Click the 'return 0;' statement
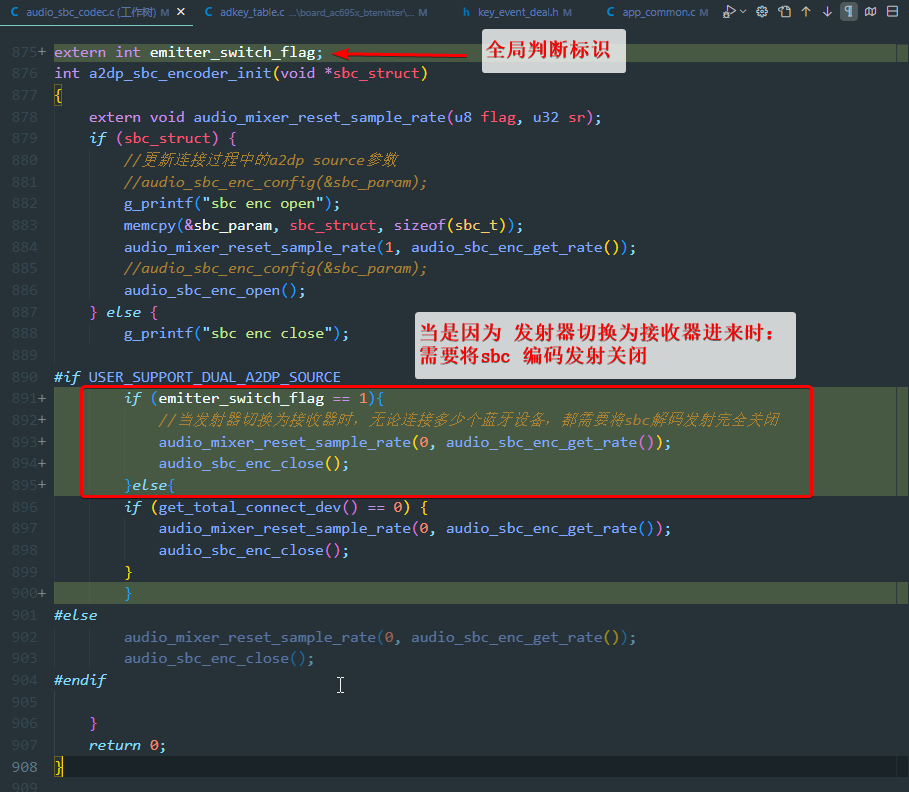Viewport: 909px width, 792px height. coord(127,745)
